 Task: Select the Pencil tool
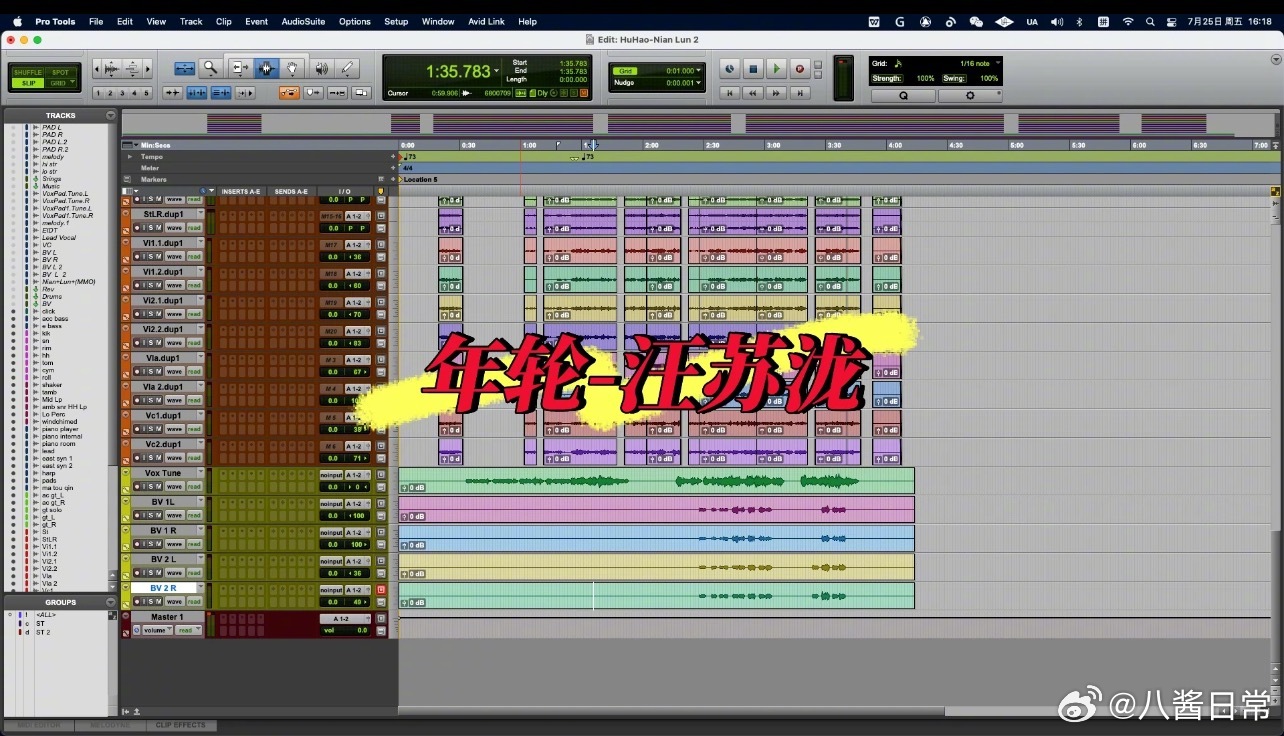point(347,68)
